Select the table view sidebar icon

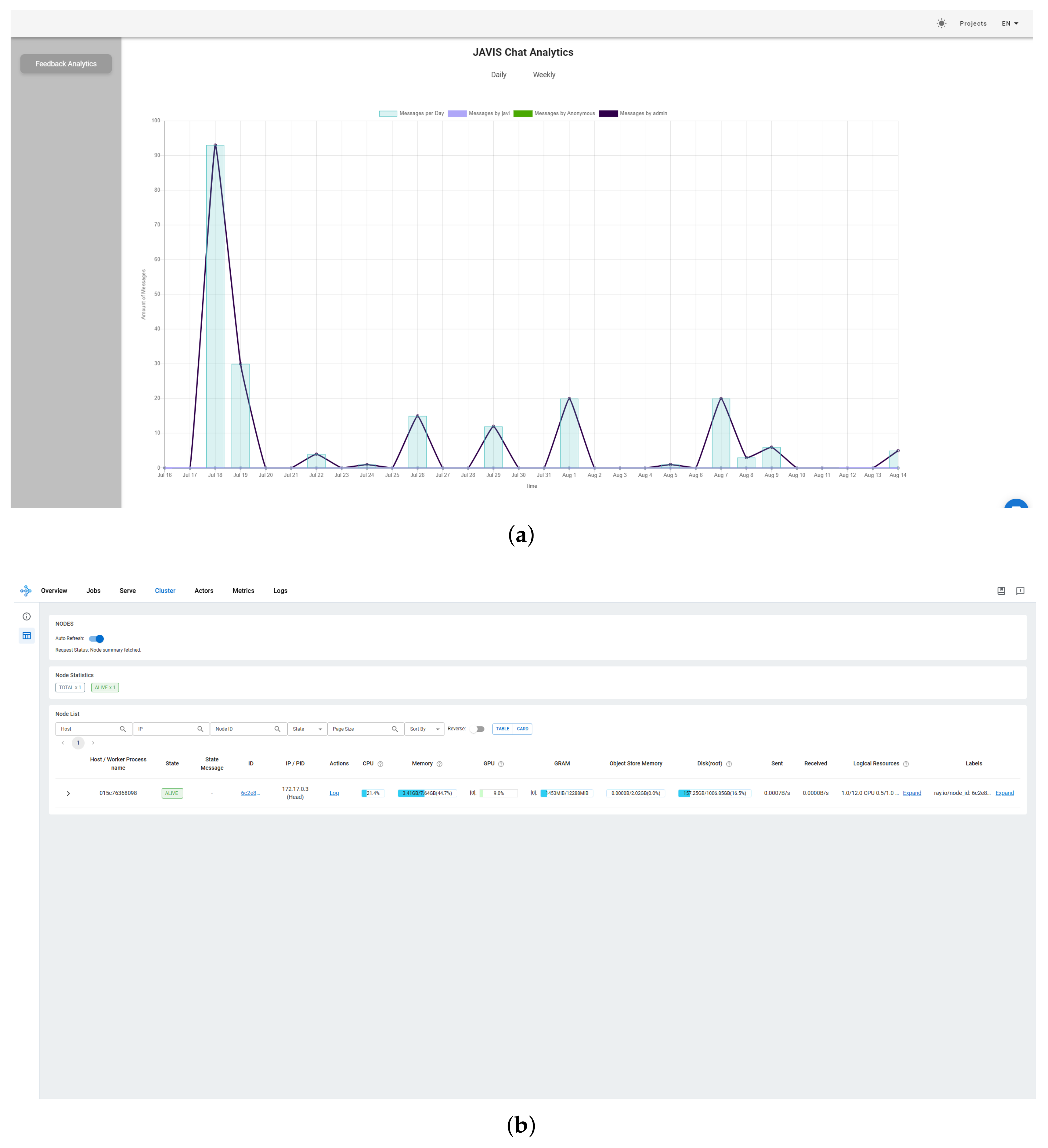point(27,636)
